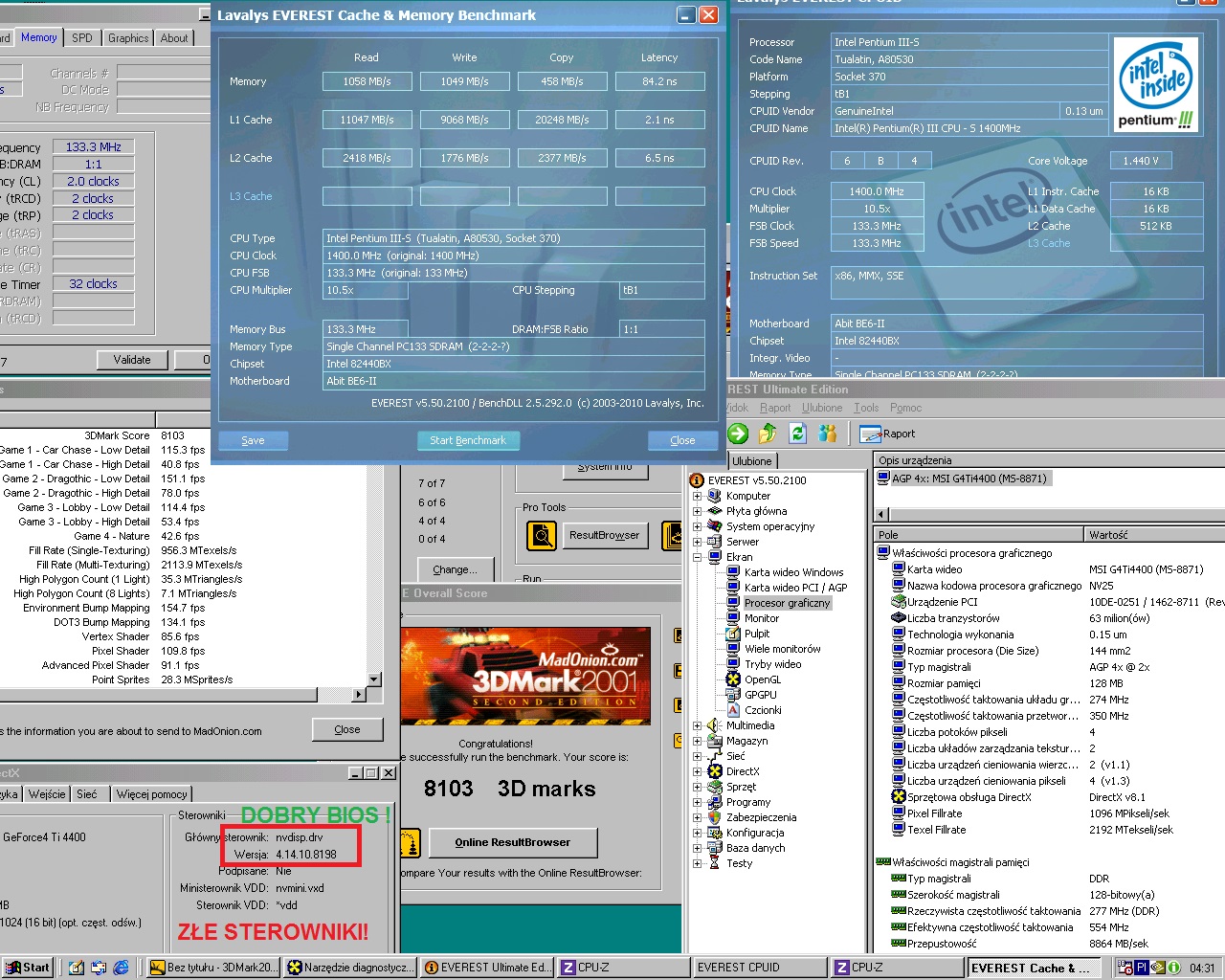Click the green tray icon beside the clock
The image size is (1225, 980).
[x=1173, y=968]
